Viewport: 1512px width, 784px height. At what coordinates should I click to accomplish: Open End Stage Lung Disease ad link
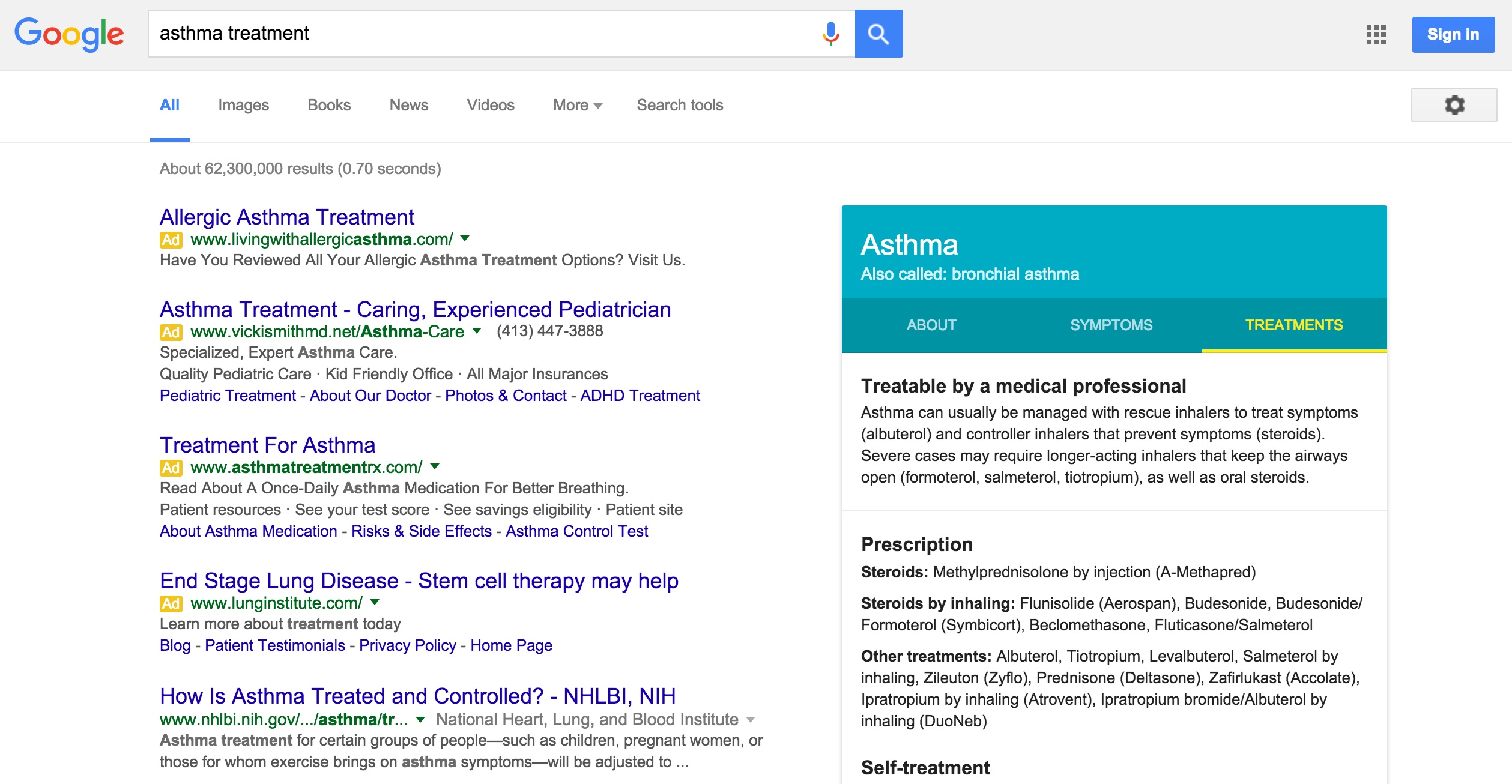tap(419, 580)
